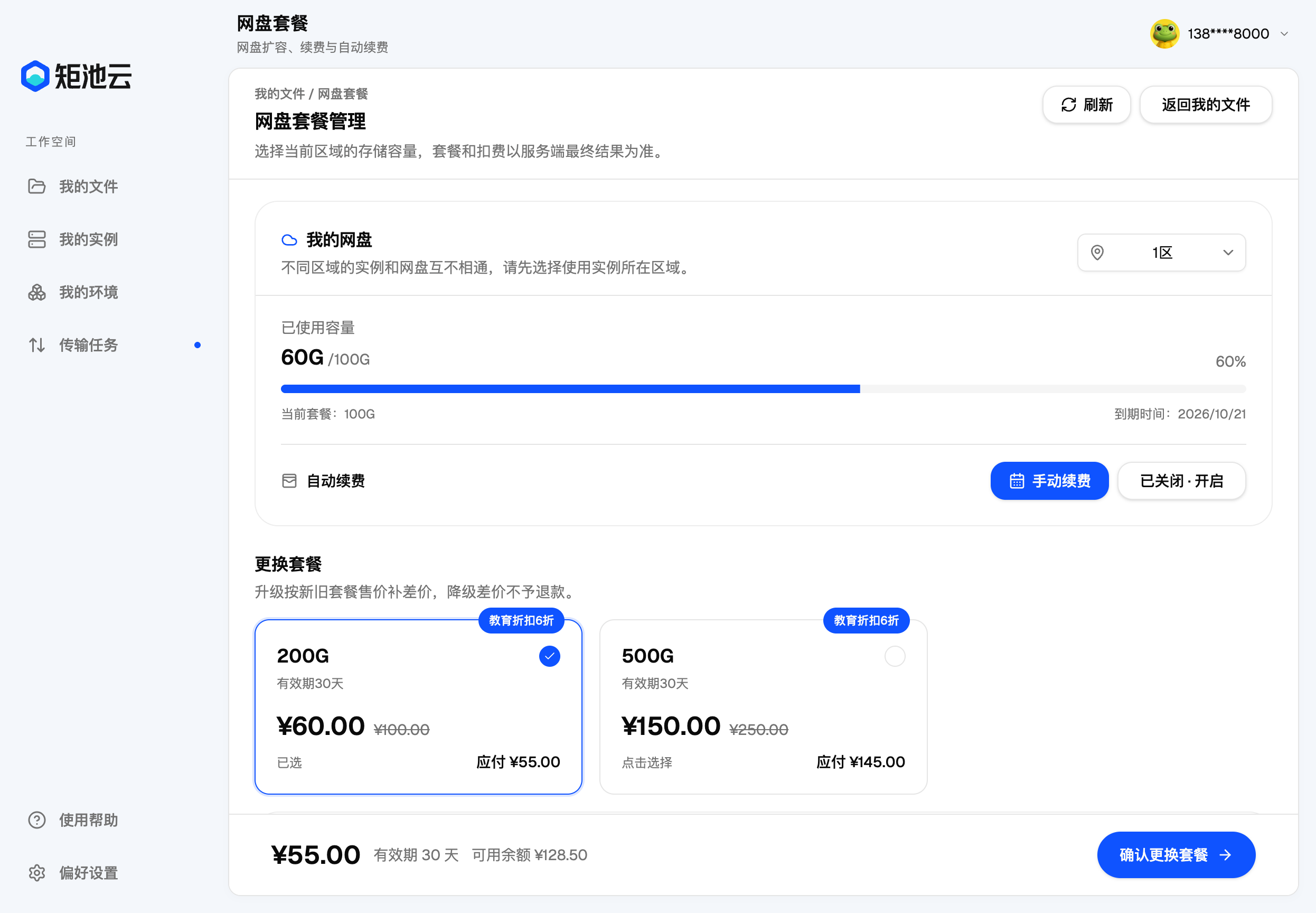Screen dimensions: 1316x913
Task: Click 我的文件 breadcrumb link
Action: (x=279, y=94)
